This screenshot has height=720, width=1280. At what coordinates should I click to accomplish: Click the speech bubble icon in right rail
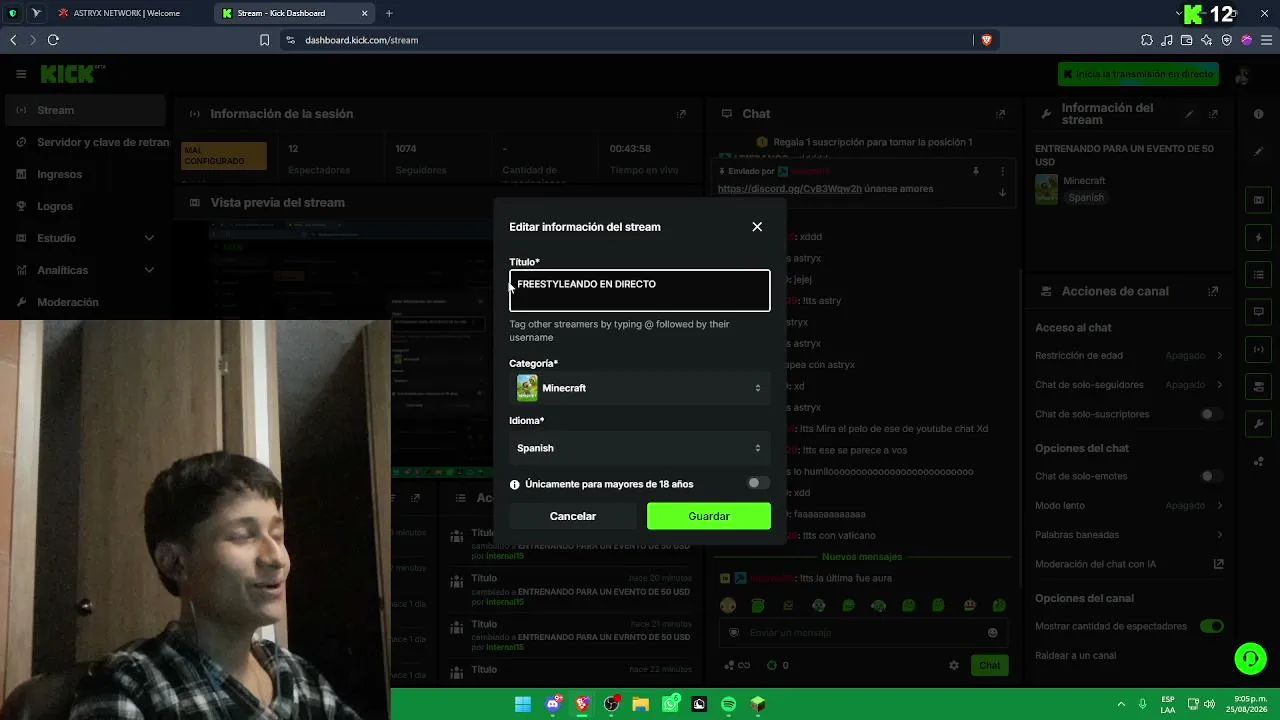1258,312
